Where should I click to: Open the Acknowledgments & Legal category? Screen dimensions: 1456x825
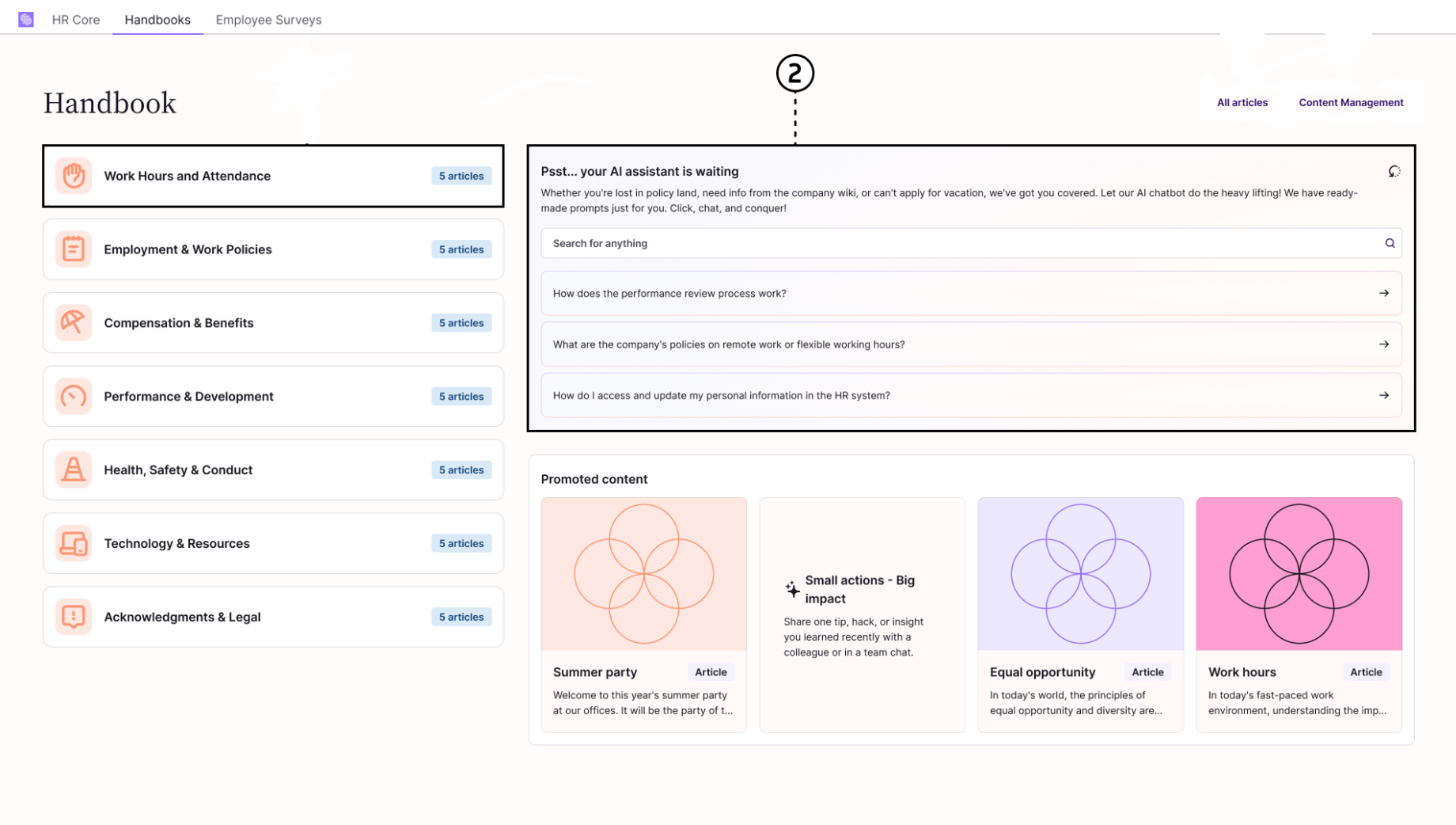pos(273,617)
